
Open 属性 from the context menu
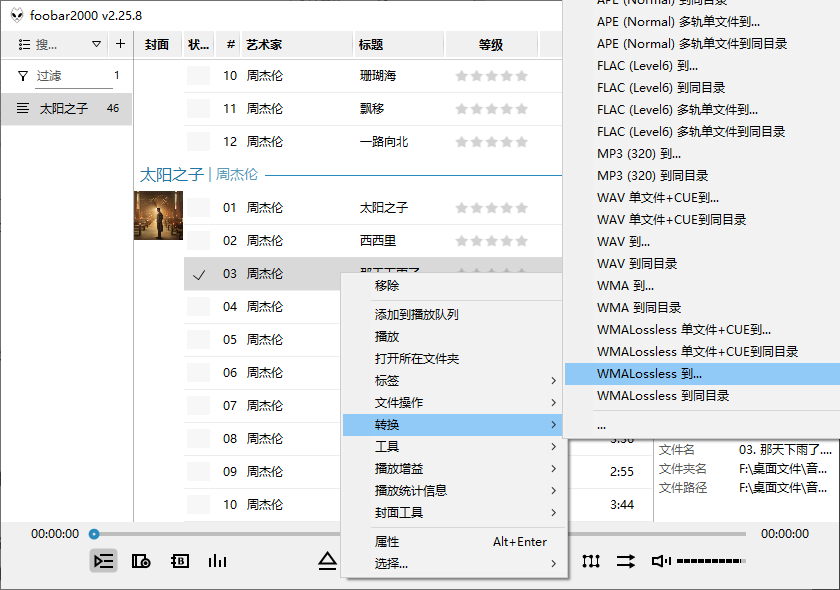[452, 541]
